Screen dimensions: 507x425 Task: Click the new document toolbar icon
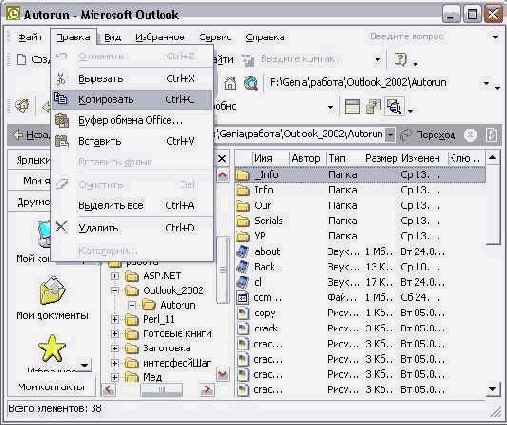22,60
